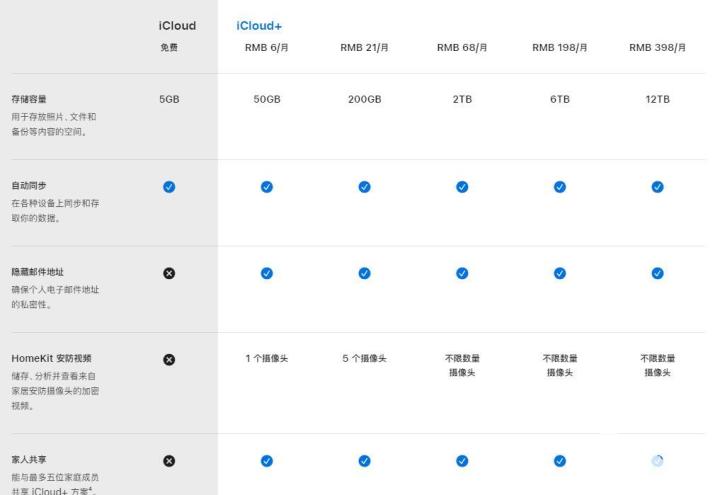
Task: Click the 自动同步 checkmark in the 12TB plan column
Action: coord(657,186)
